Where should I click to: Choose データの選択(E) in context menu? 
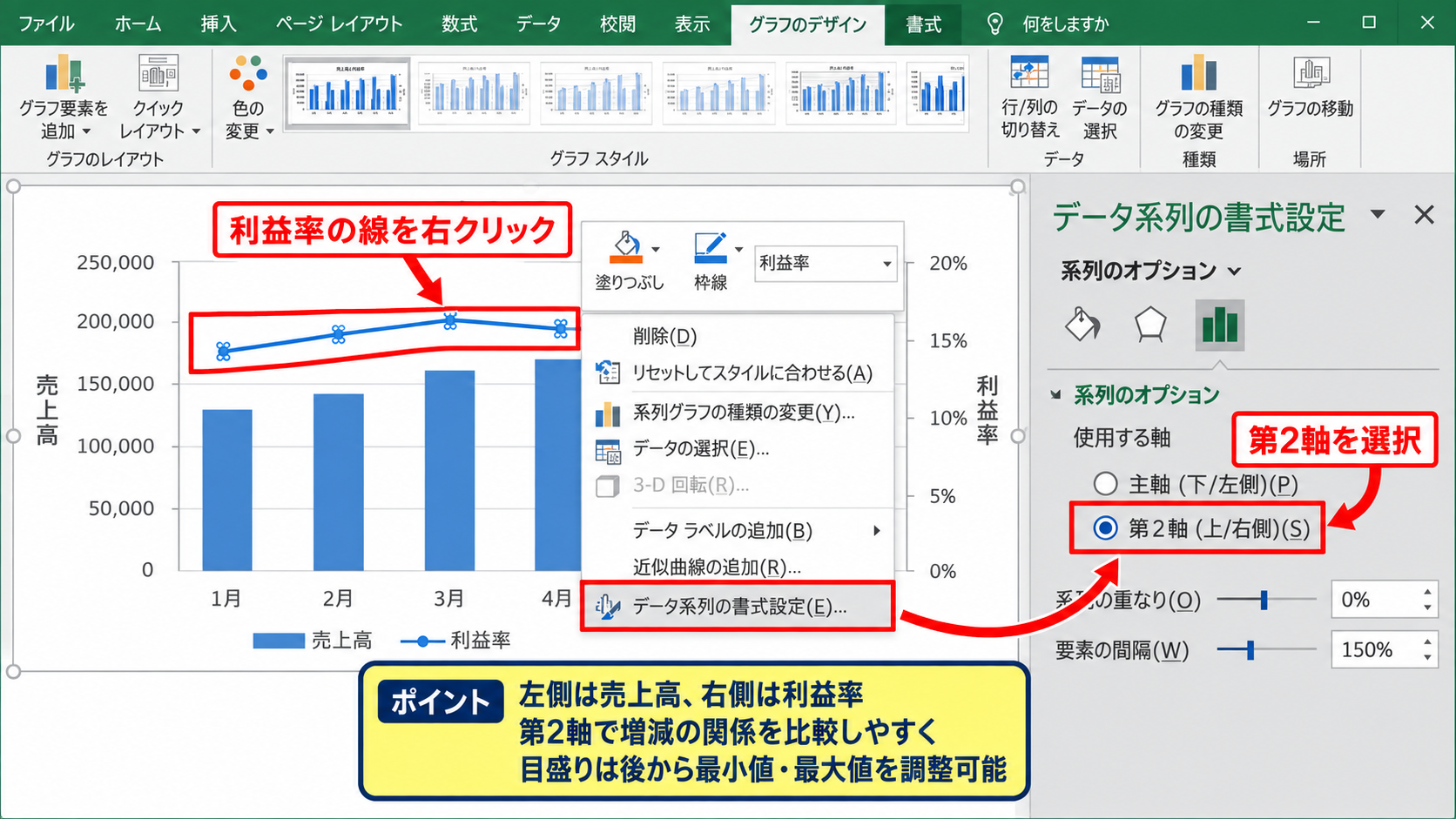(738, 448)
